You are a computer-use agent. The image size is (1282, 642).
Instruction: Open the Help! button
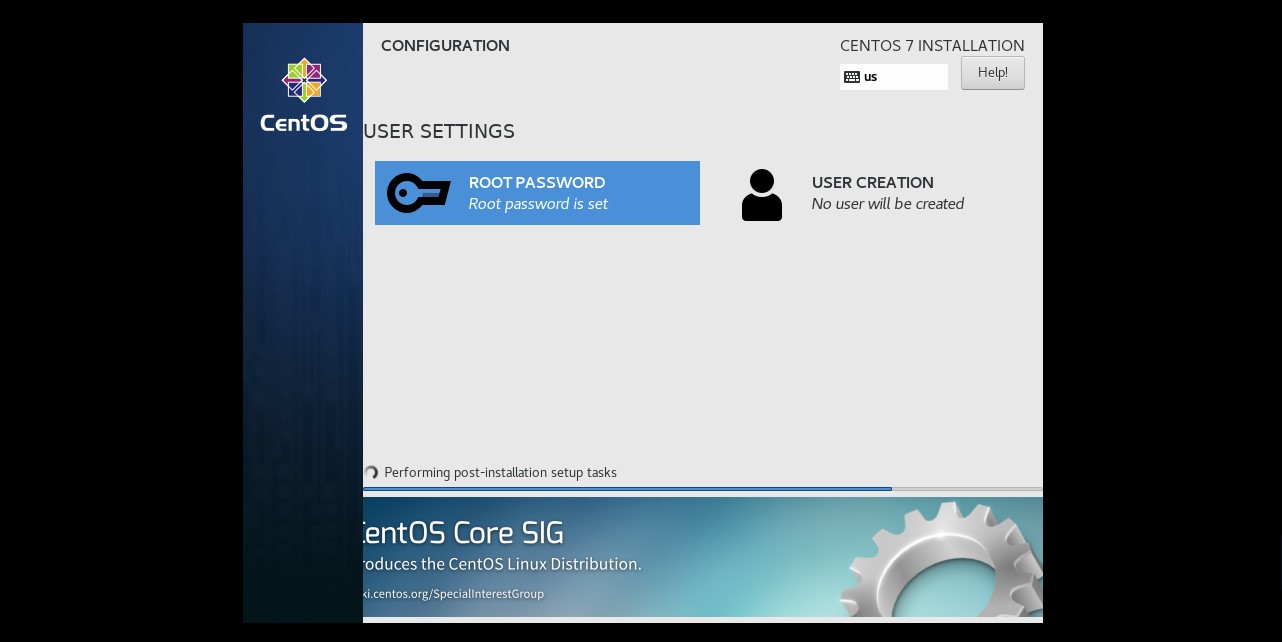click(x=993, y=73)
